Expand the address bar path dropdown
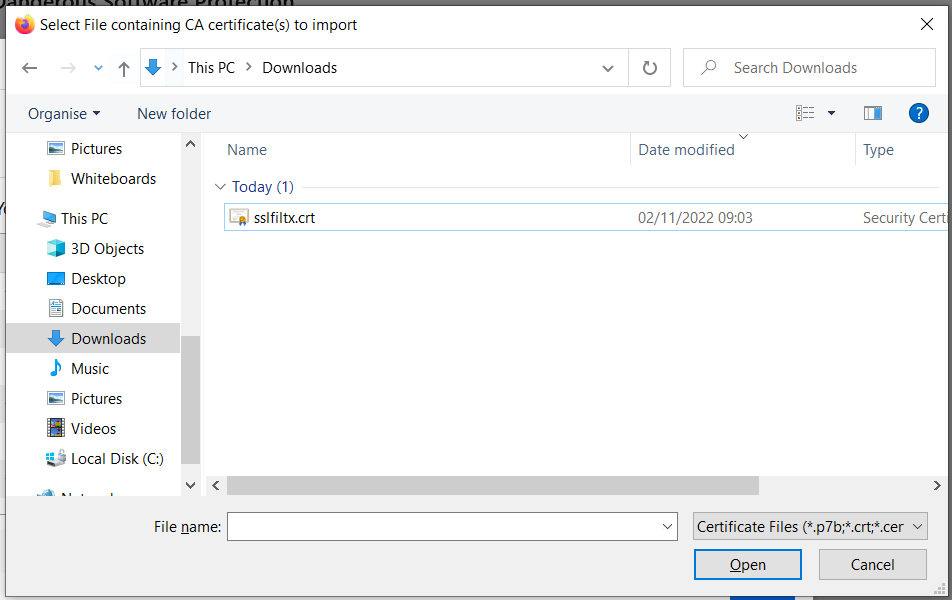This screenshot has height=600, width=952. (608, 68)
